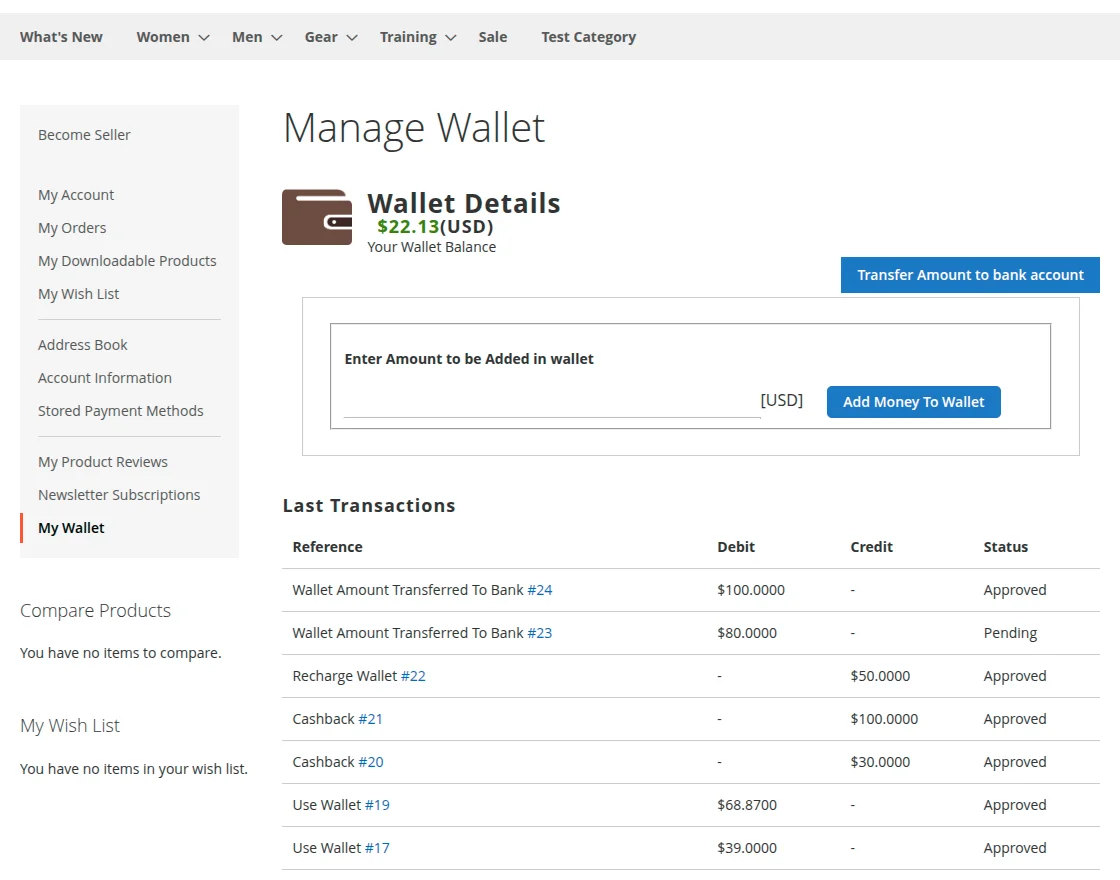Click the wallet icon next to Wallet Details
Viewport: 1120px width, 880px height.
point(317,215)
